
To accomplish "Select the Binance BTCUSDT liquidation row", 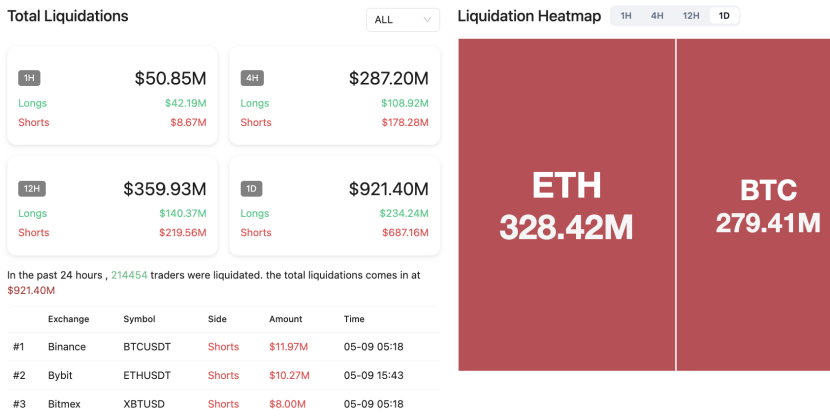I will [223, 347].
